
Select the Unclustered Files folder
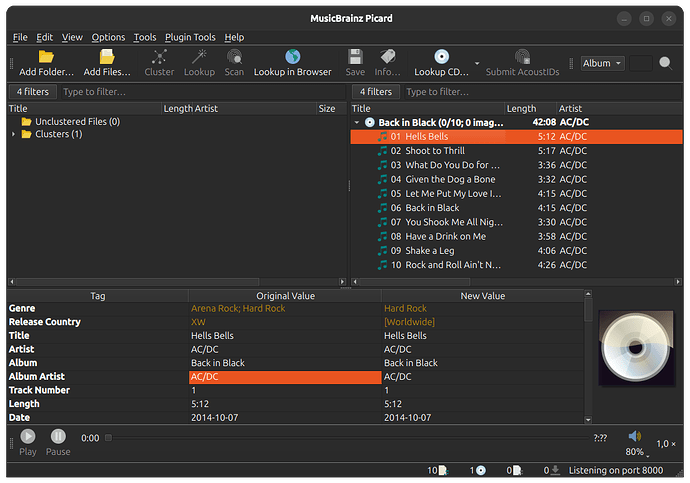click(x=77, y=122)
